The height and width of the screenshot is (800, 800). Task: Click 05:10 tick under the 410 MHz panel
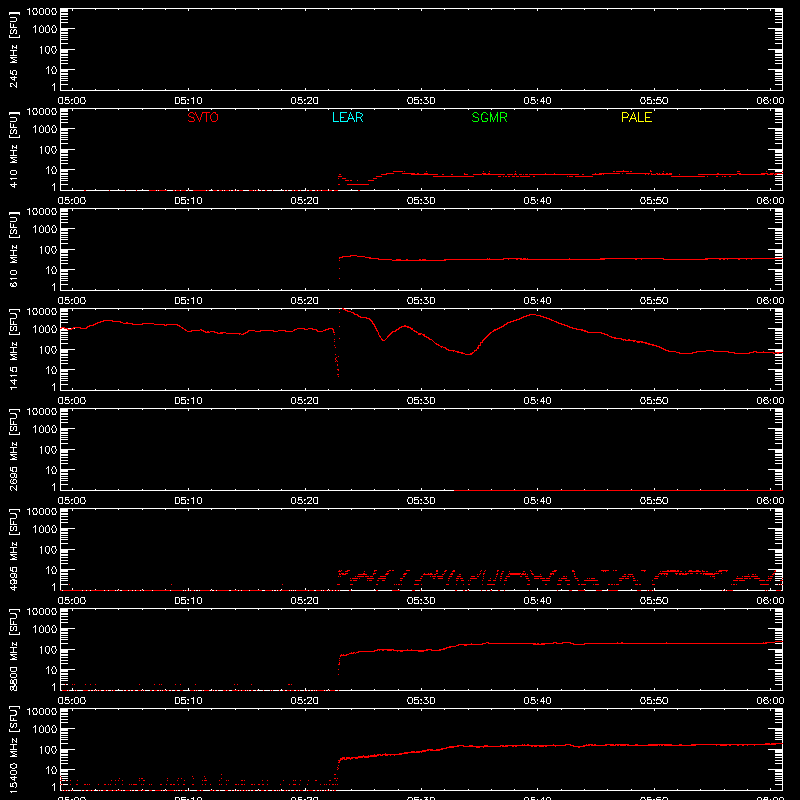[x=188, y=201]
